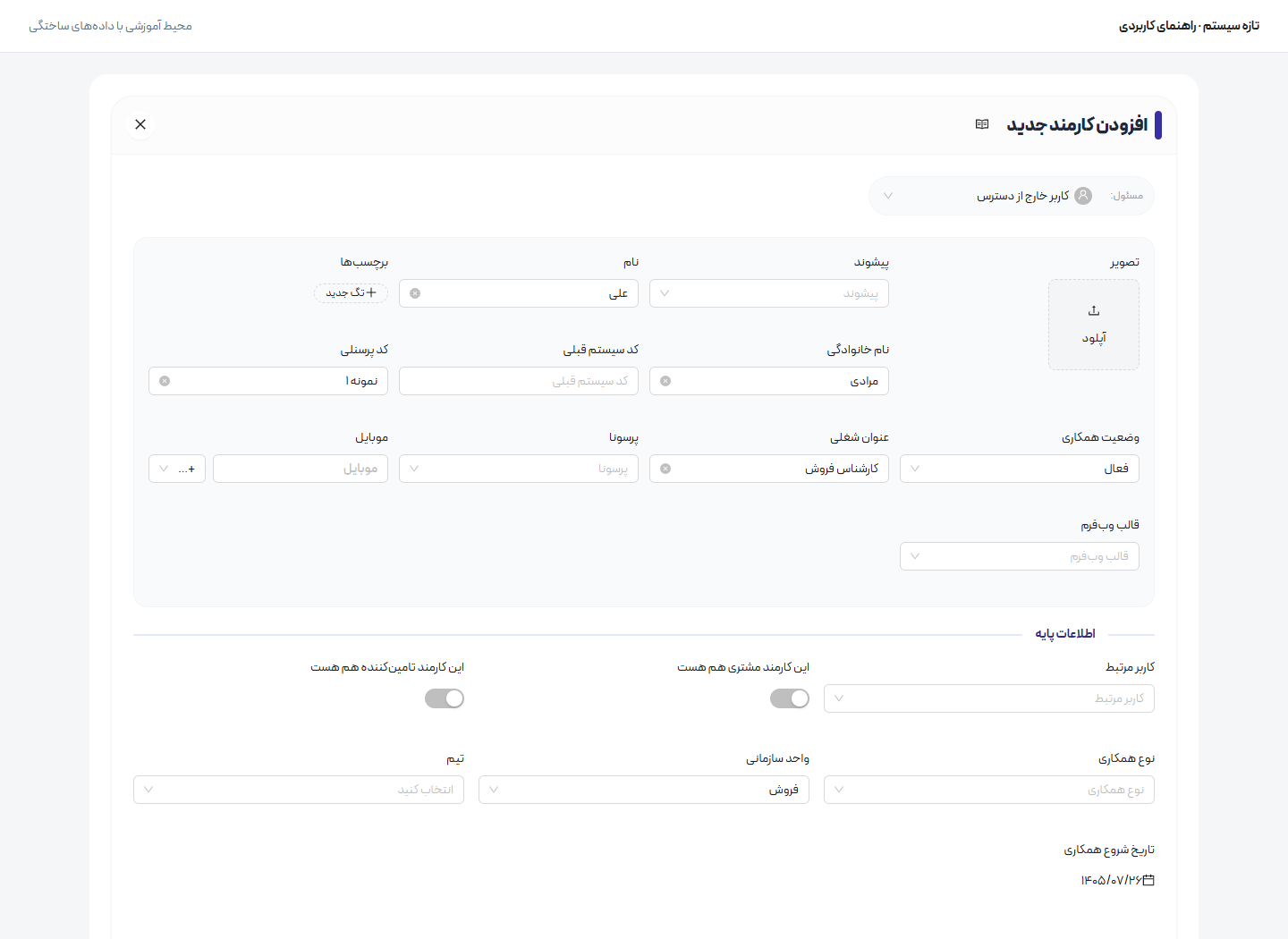Toggle این کارمند مشتری هم هست switch
1288x939 pixels.
coord(790,698)
